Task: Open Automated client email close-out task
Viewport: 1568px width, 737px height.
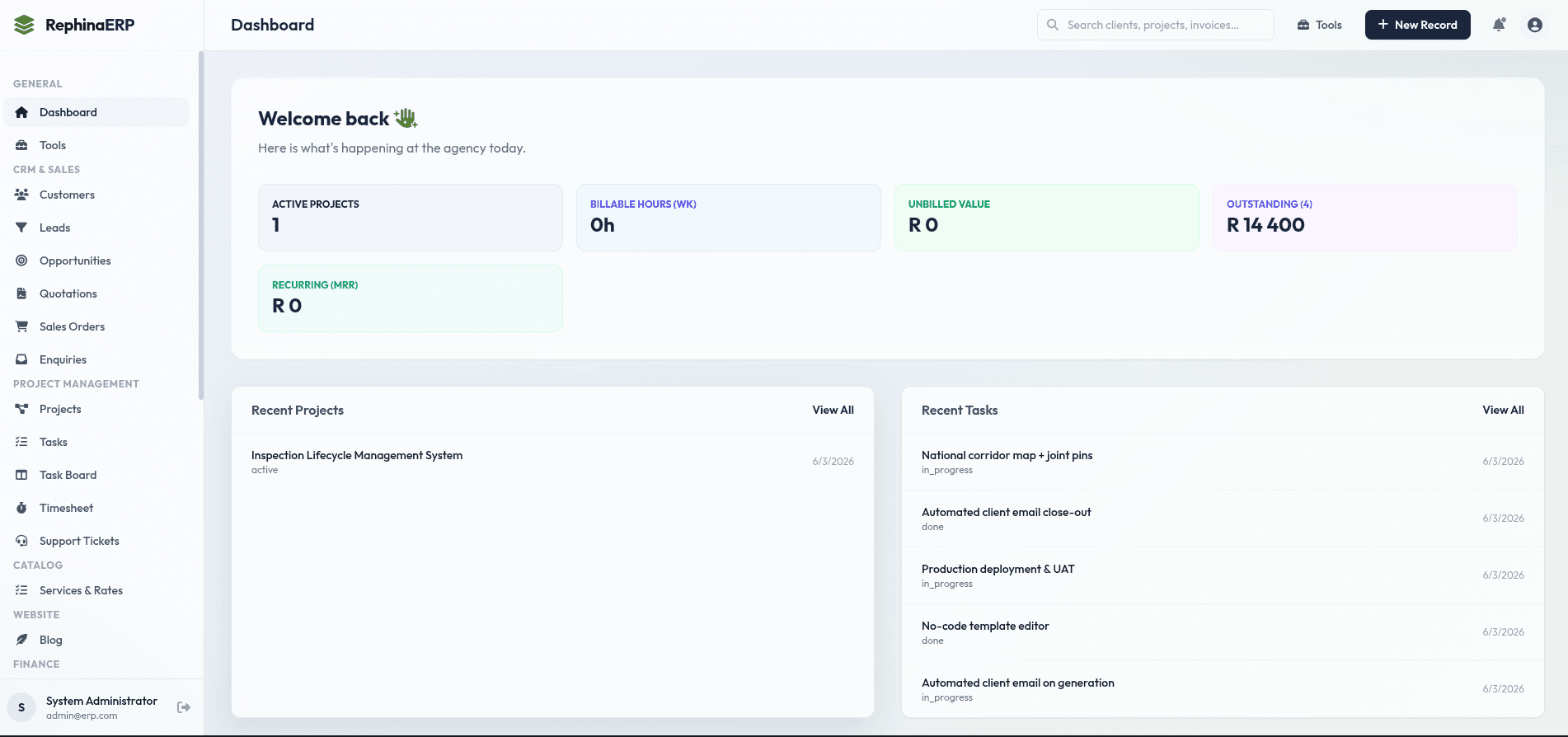Action: [1223, 519]
